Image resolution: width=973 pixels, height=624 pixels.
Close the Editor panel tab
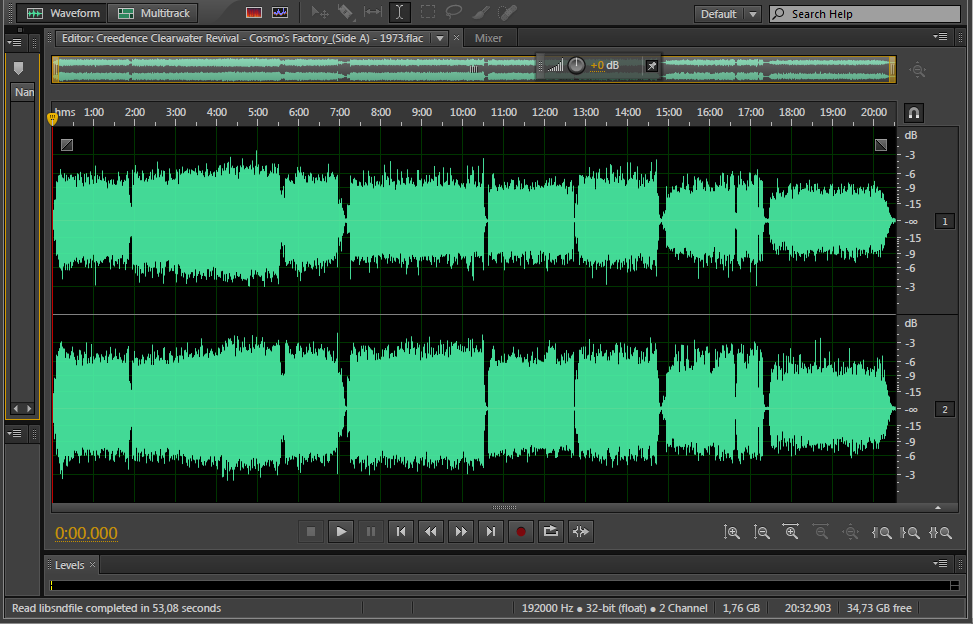pos(457,38)
